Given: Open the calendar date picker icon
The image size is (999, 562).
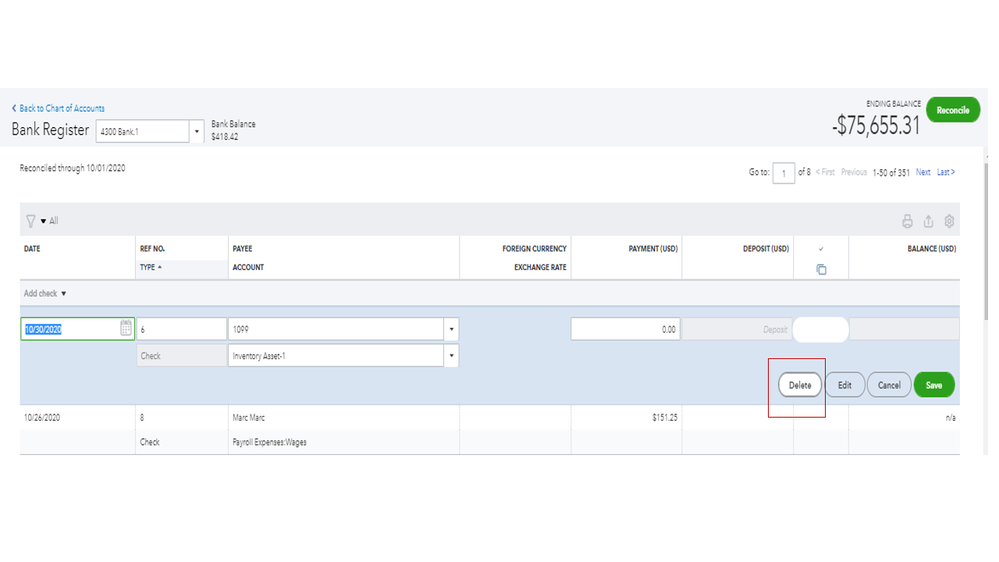Looking at the screenshot, I should [x=126, y=328].
